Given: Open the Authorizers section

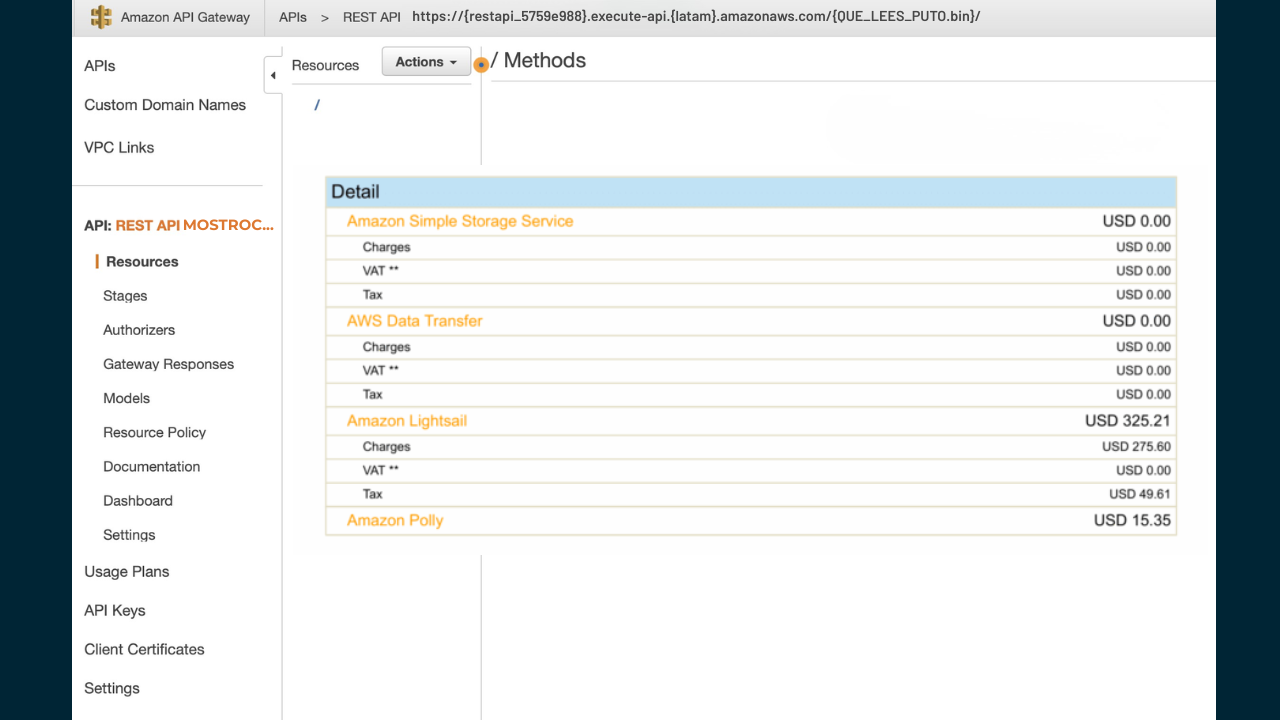Looking at the screenshot, I should point(139,330).
